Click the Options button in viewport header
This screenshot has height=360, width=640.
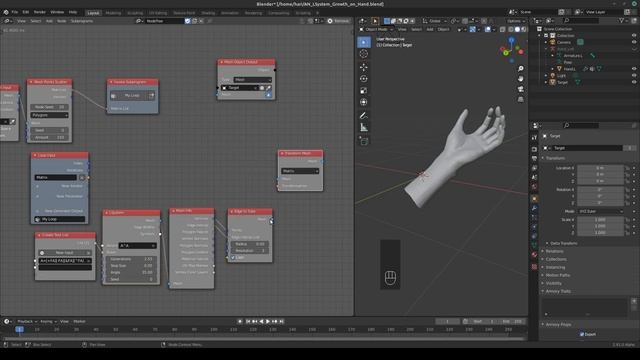(x=516, y=21)
